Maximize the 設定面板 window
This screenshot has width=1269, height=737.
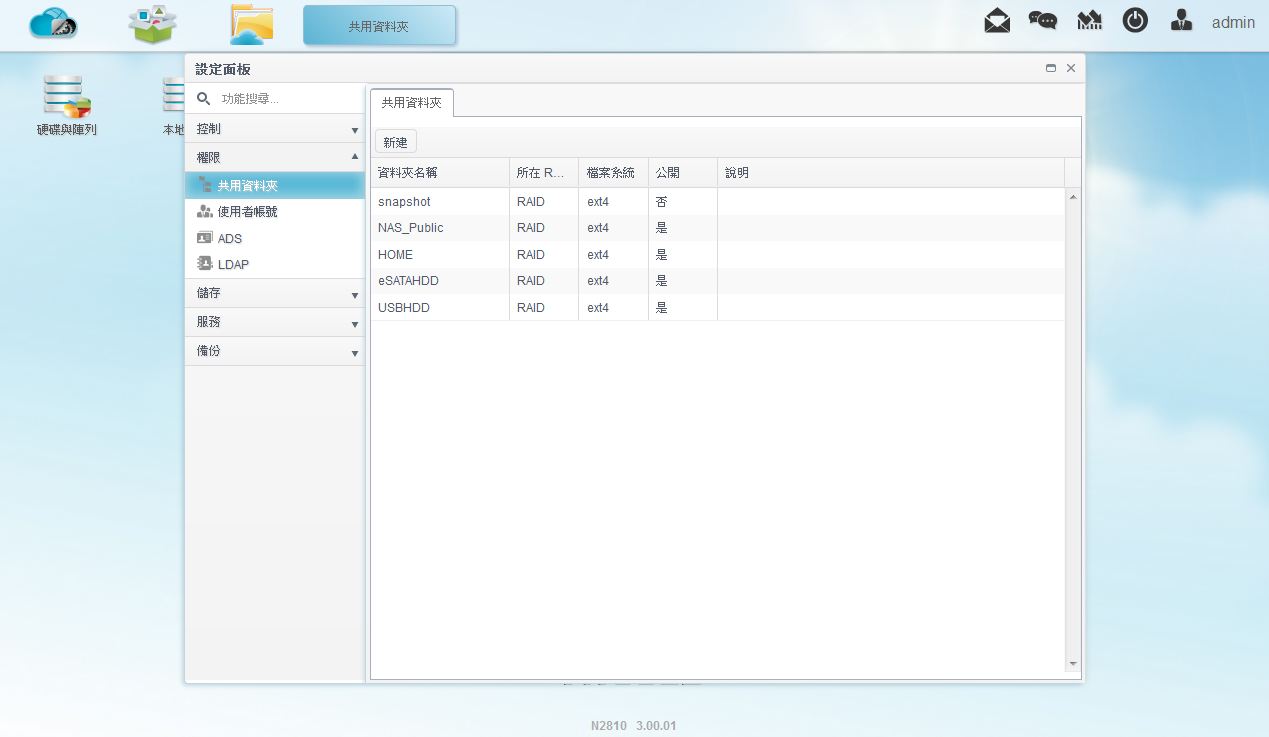coord(1051,68)
